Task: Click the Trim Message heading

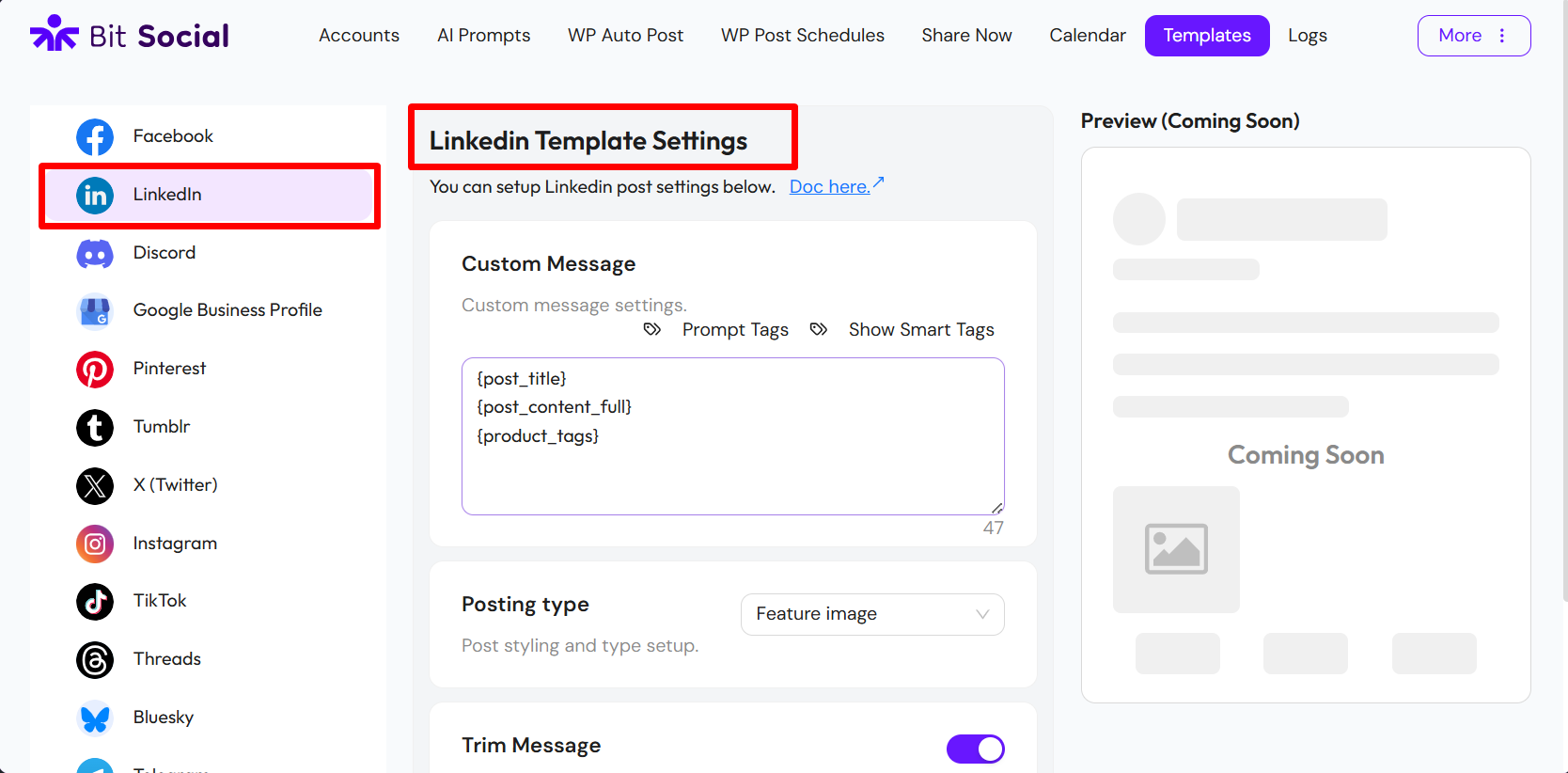Action: pyautogui.click(x=531, y=746)
